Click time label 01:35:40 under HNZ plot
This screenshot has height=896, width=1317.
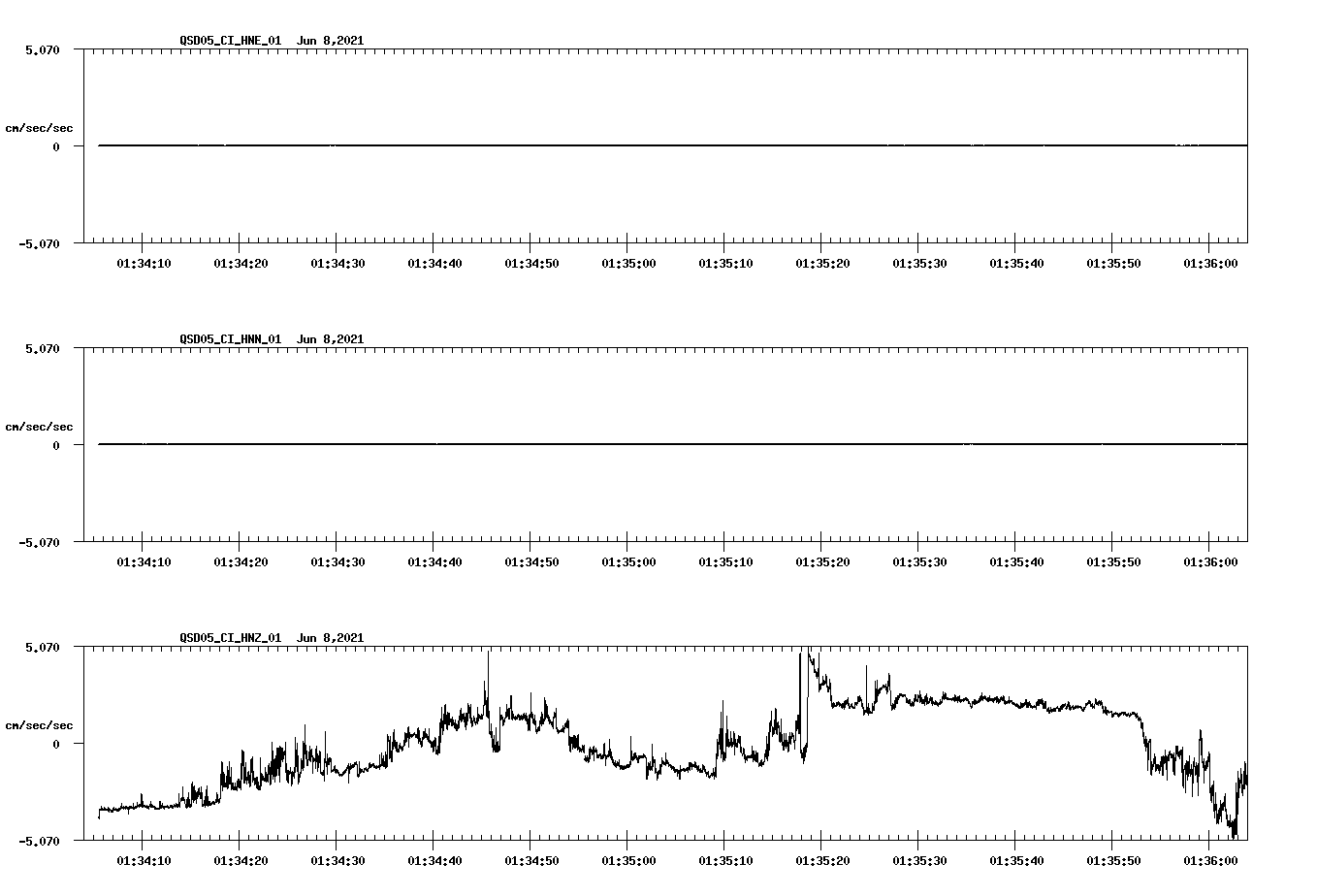(1016, 861)
